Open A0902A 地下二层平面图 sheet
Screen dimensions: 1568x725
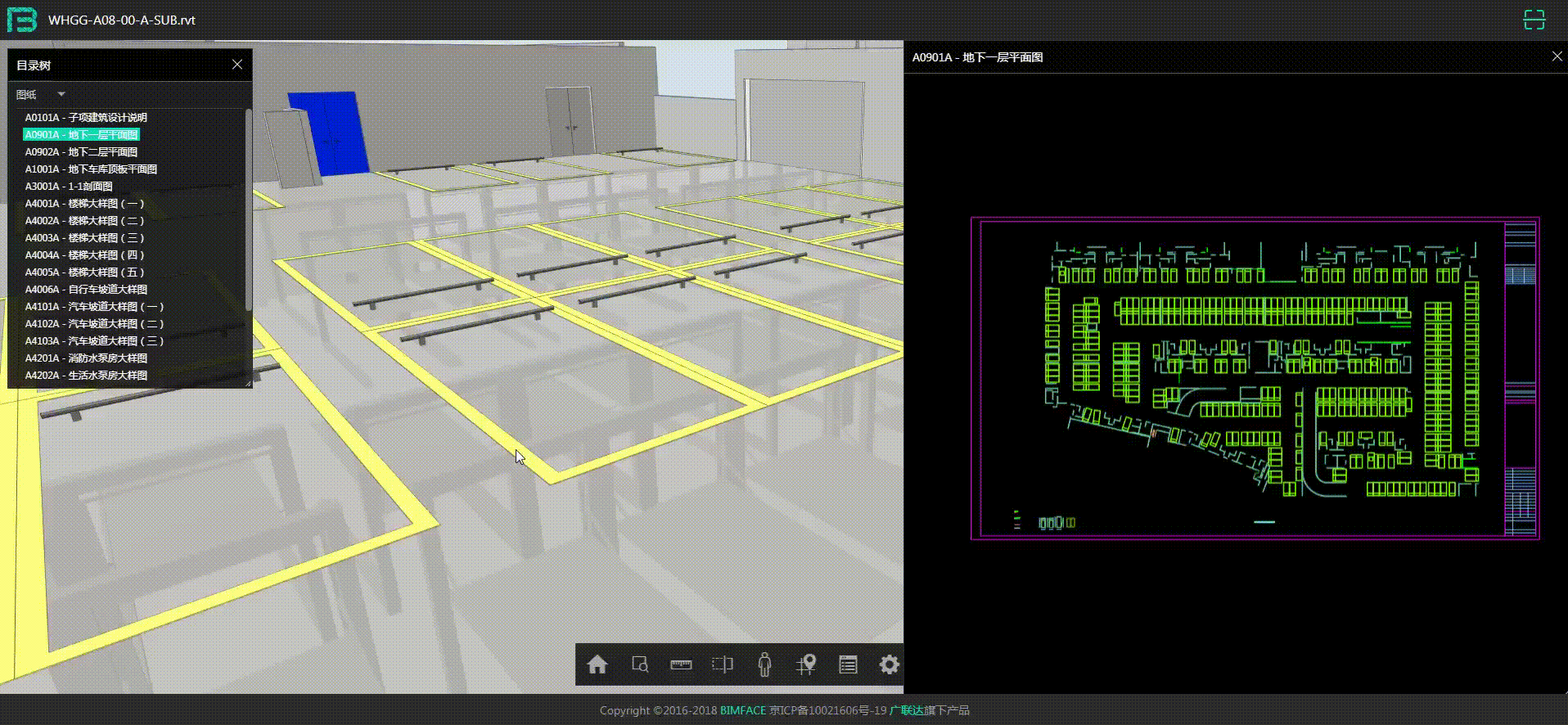click(x=81, y=152)
